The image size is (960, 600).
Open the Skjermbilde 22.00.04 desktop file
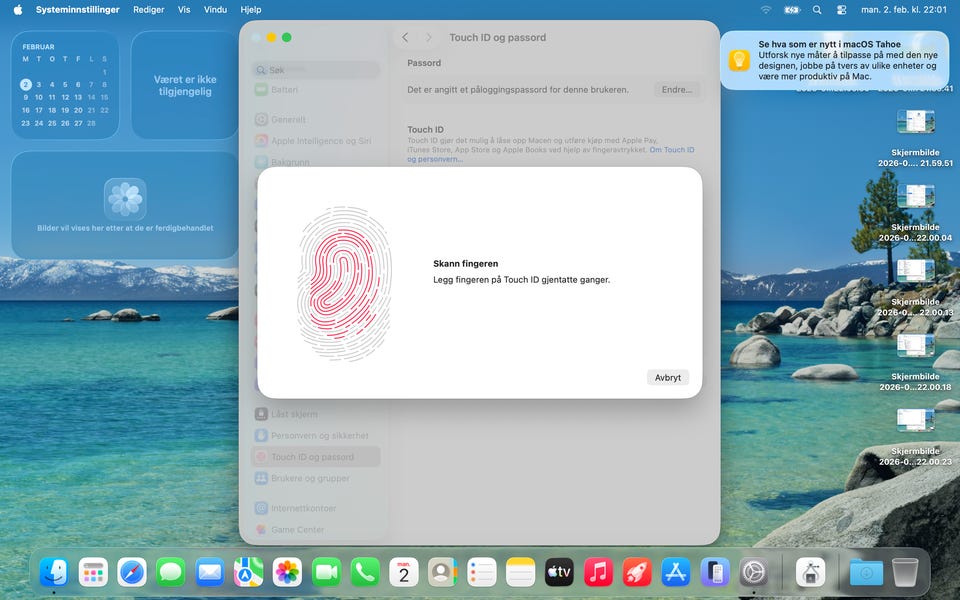tap(915, 198)
